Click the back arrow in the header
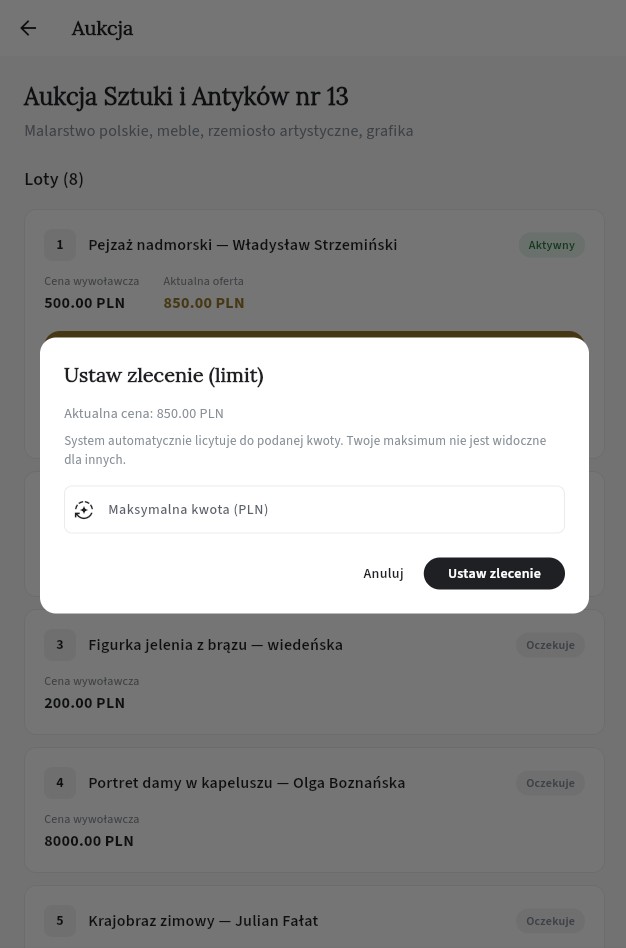The width and height of the screenshot is (626, 948). coord(28,28)
